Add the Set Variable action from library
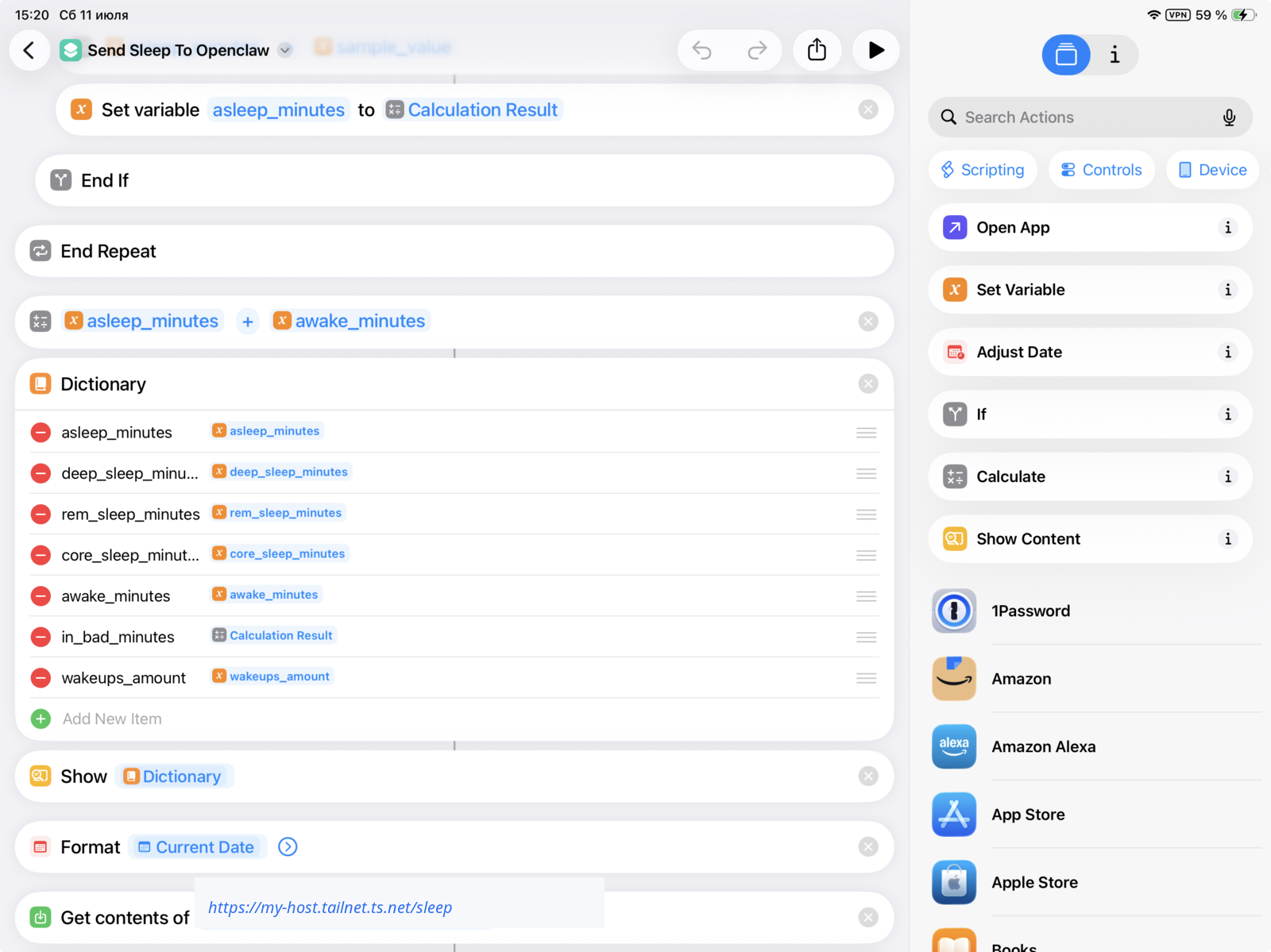This screenshot has height=952, width=1271. tap(1090, 290)
